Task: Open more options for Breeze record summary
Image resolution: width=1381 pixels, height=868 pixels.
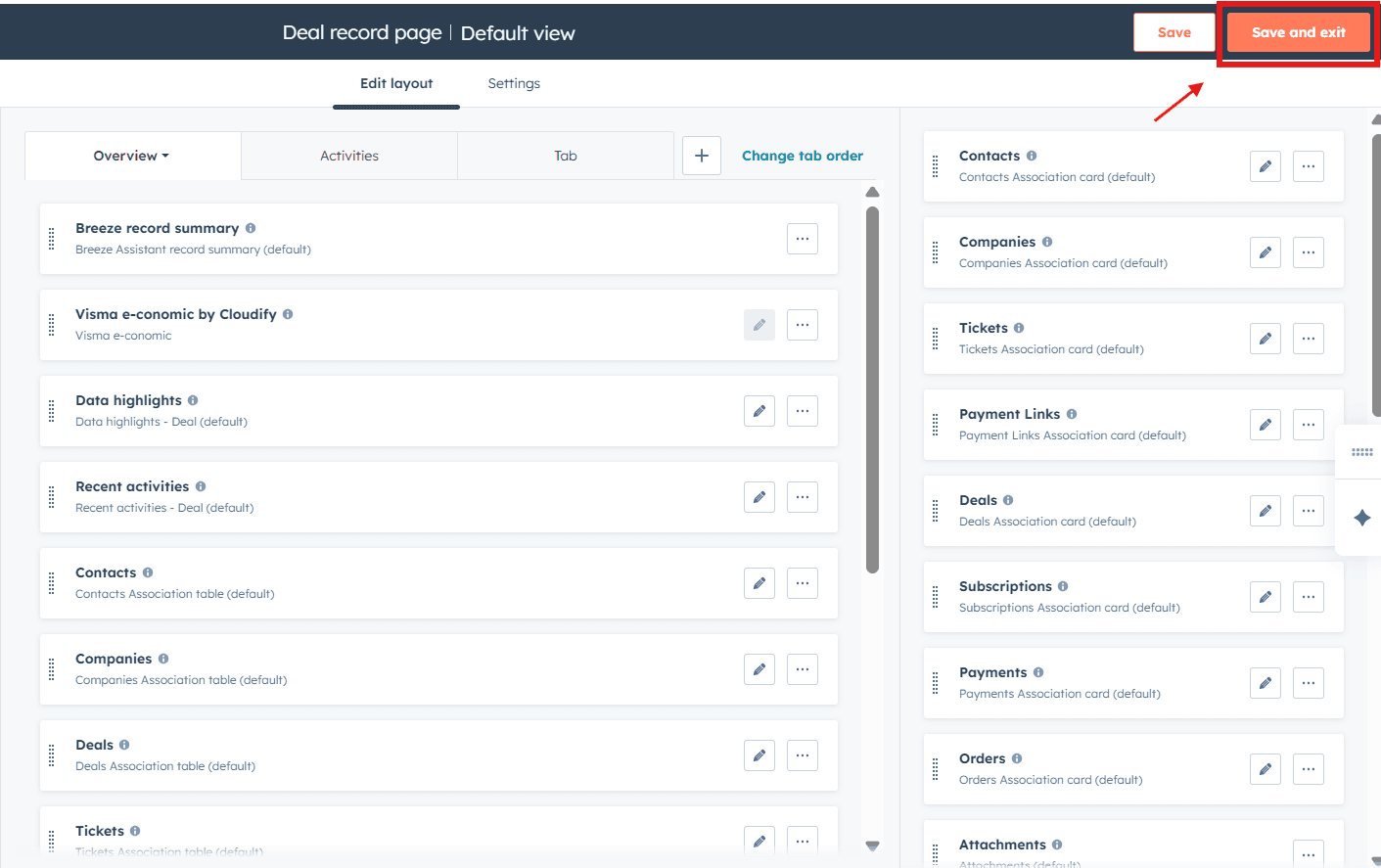Action: click(x=802, y=238)
